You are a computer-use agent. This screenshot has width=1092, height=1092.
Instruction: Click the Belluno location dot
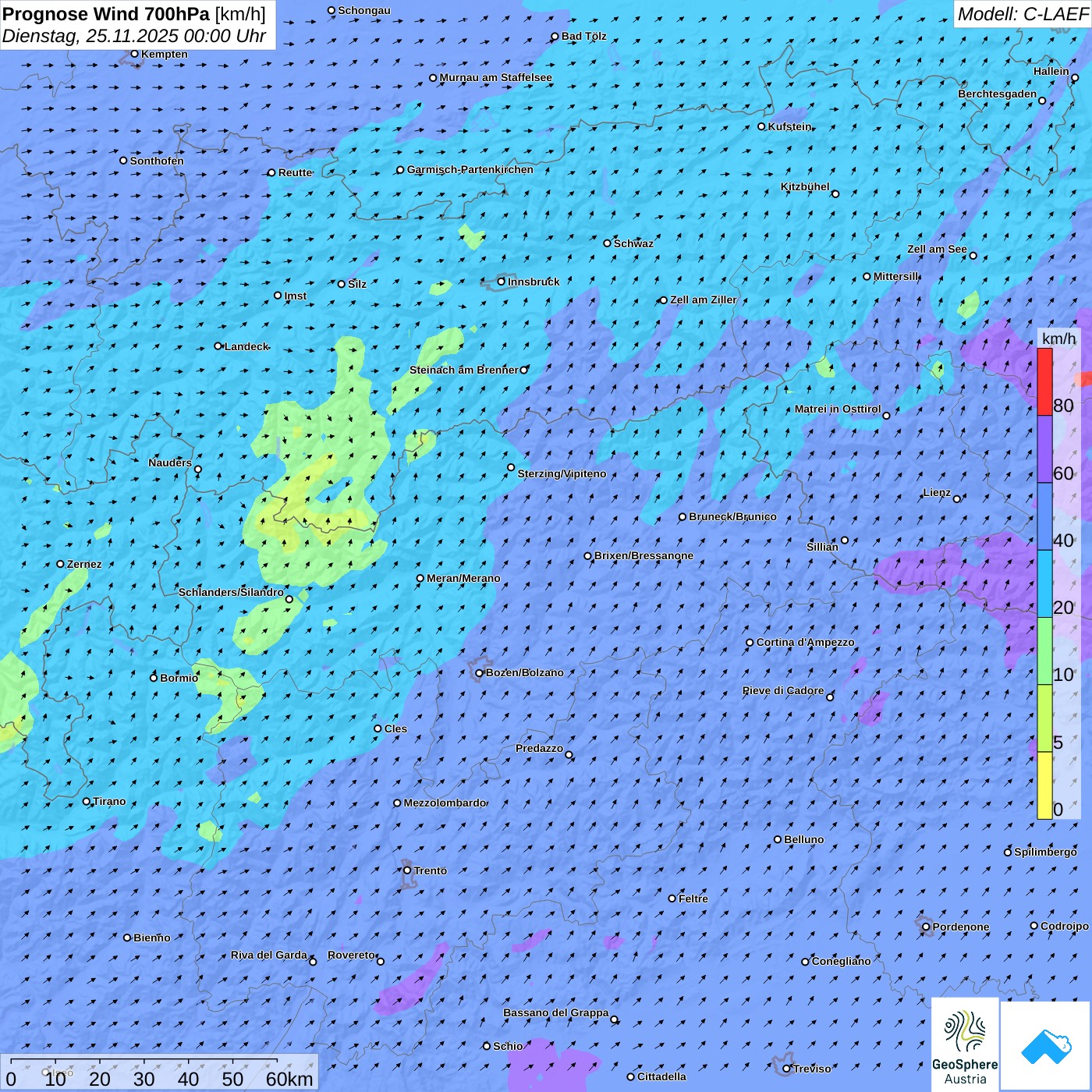778,839
